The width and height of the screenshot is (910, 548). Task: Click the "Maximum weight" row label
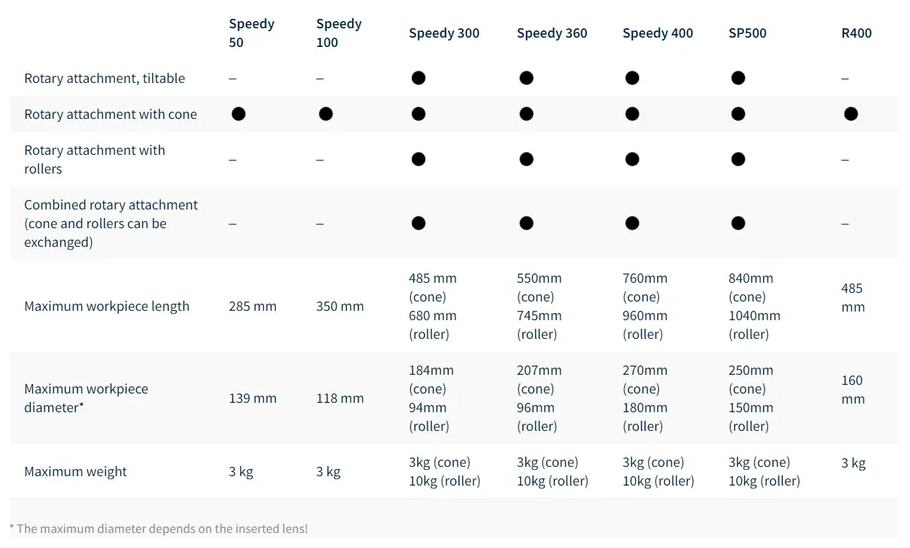point(76,471)
